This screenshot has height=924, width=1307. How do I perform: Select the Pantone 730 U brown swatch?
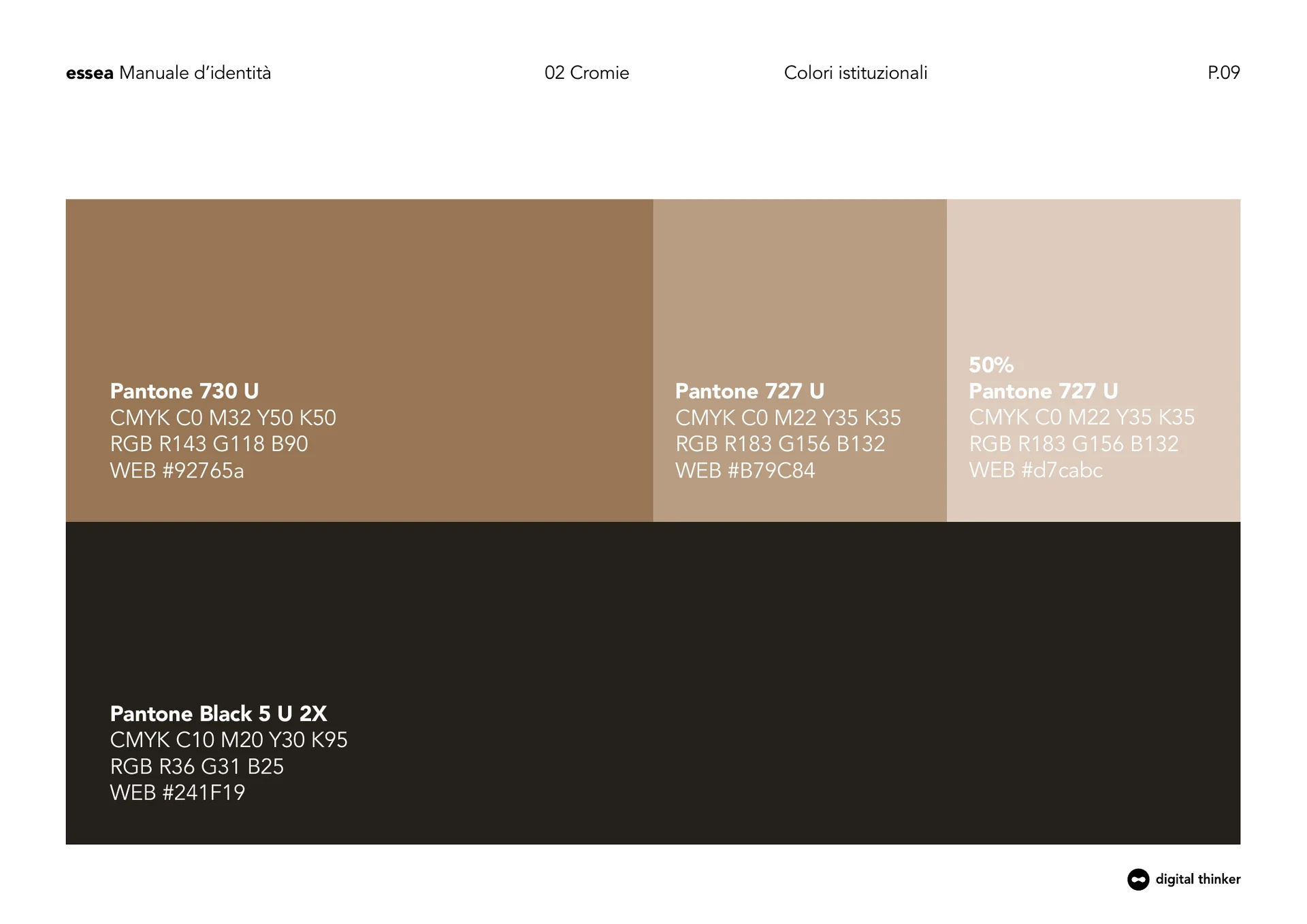[x=359, y=361]
